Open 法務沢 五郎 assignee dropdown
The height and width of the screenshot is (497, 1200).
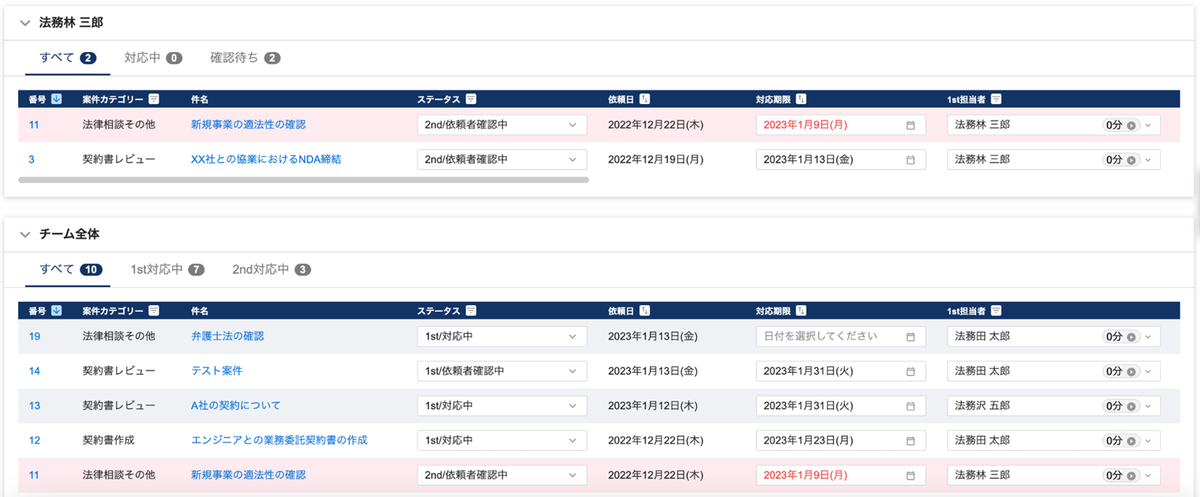(1148, 406)
